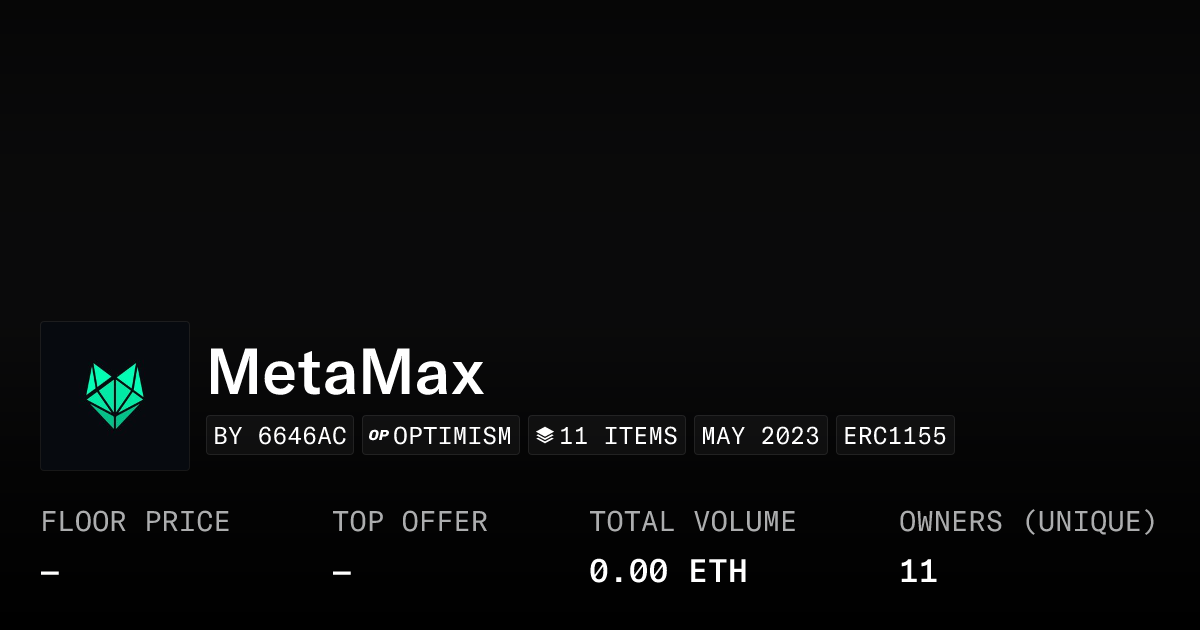The image size is (1200, 630).
Task: Click the 0.00 total volume figure
Action: [x=628, y=572]
